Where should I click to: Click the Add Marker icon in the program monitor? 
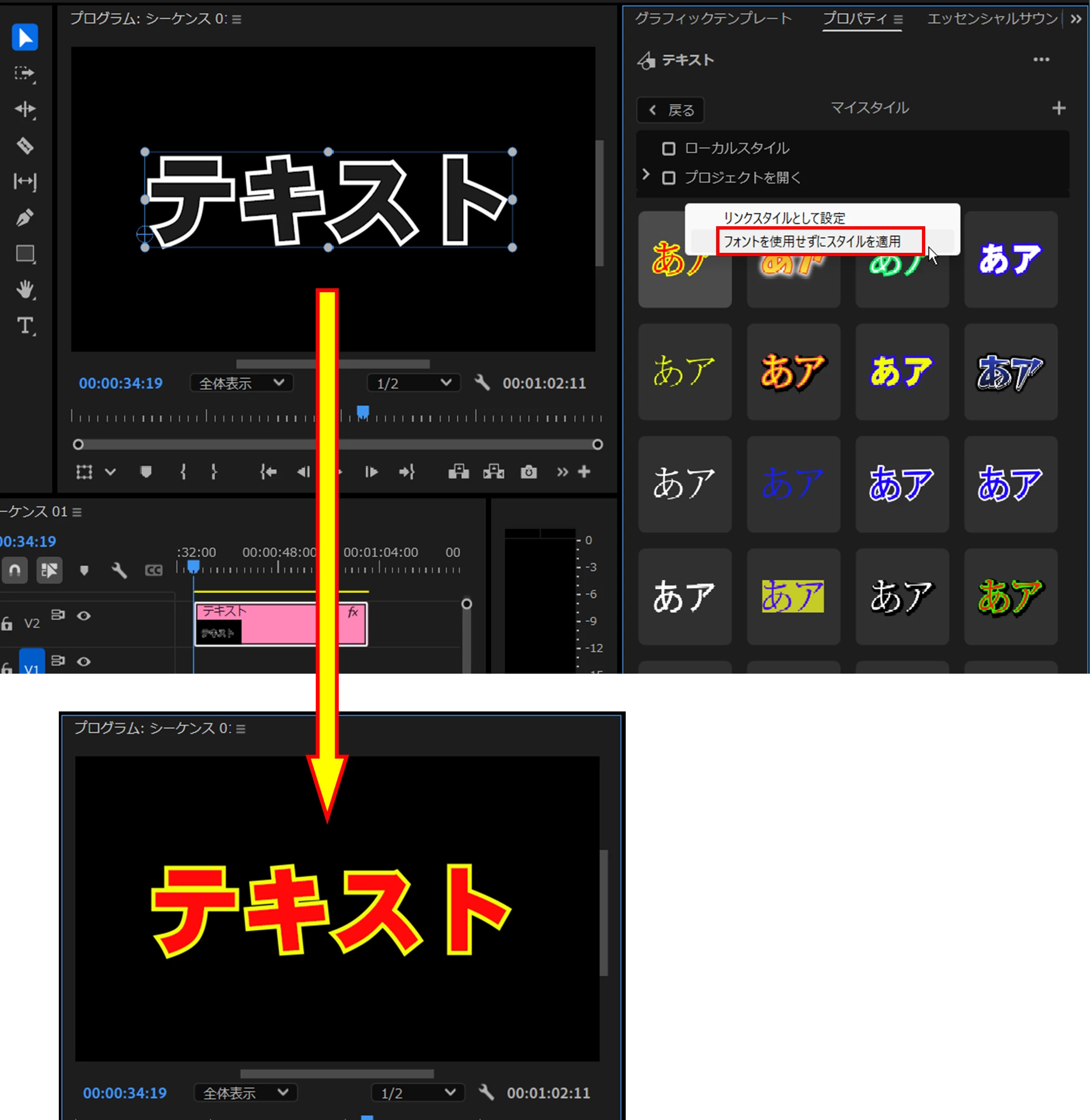tap(146, 472)
